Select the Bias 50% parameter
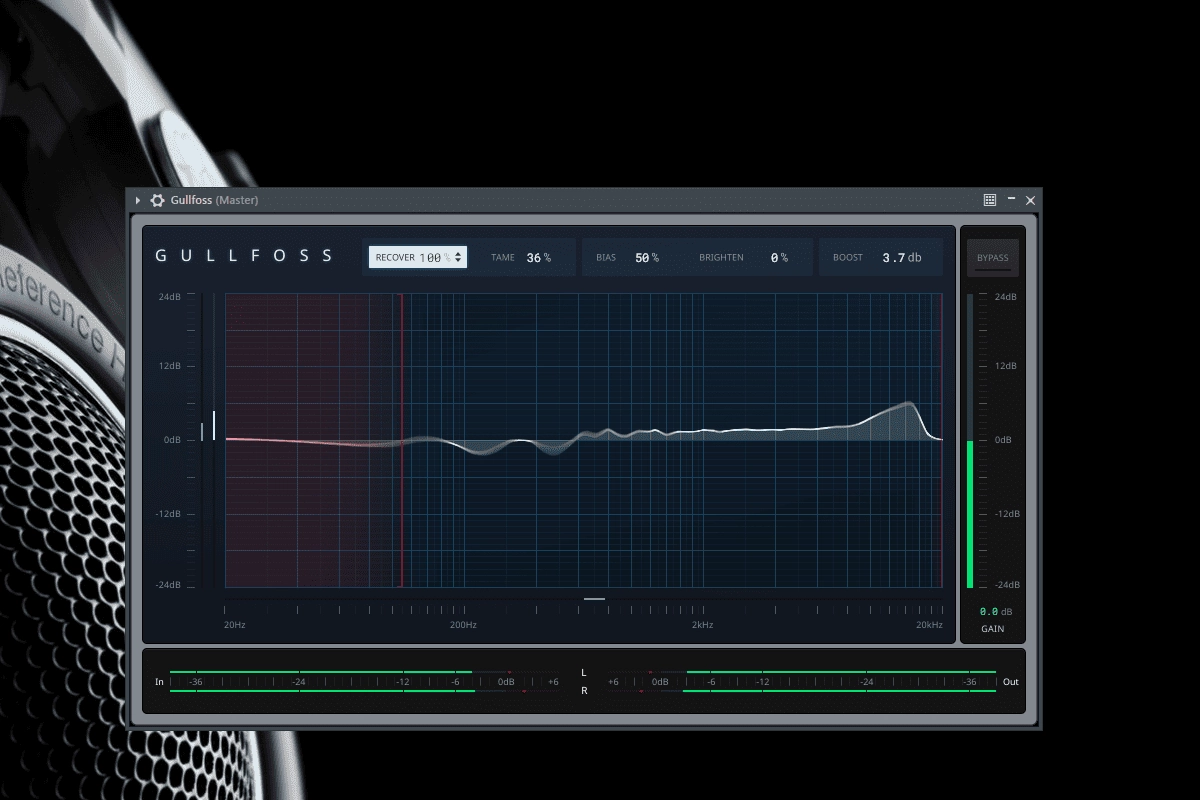Screen dimensions: 1200x800 [629, 257]
